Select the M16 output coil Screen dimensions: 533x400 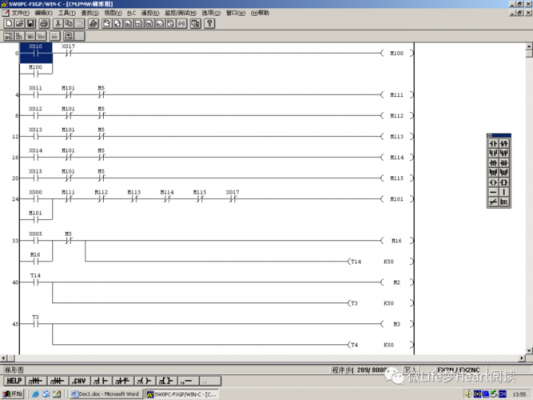pyautogui.click(x=397, y=241)
